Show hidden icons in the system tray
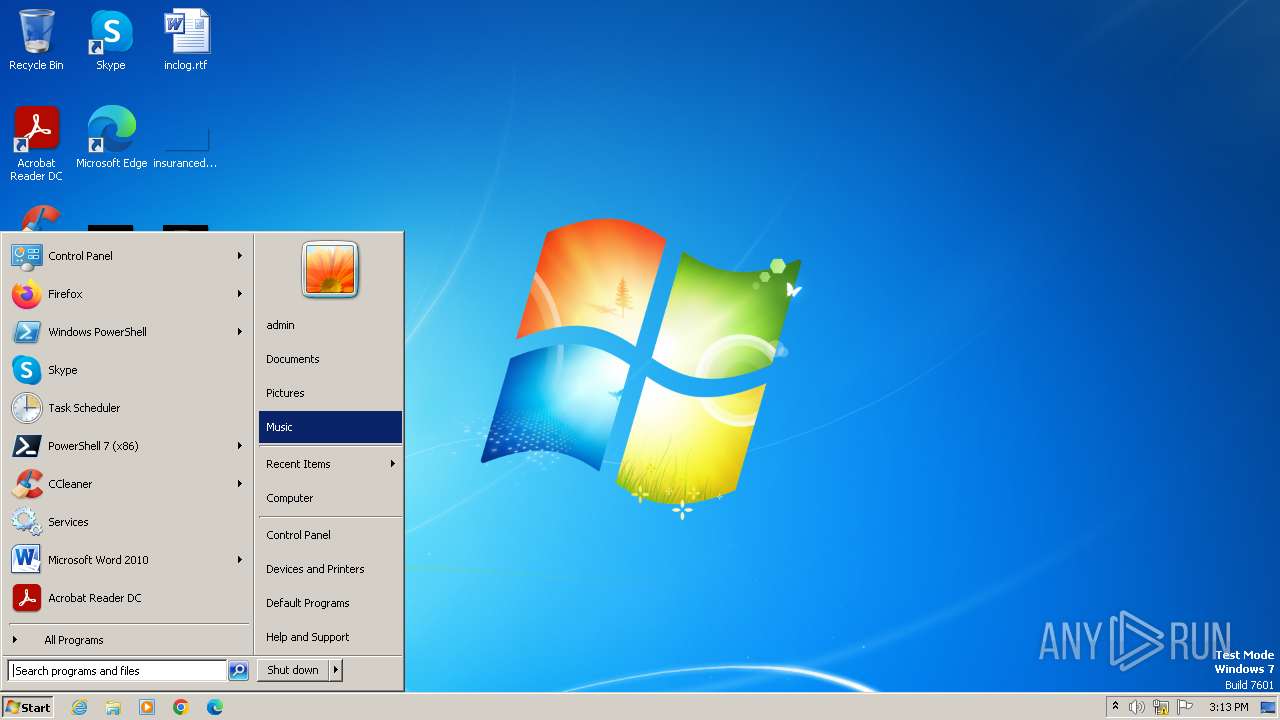 click(1115, 707)
